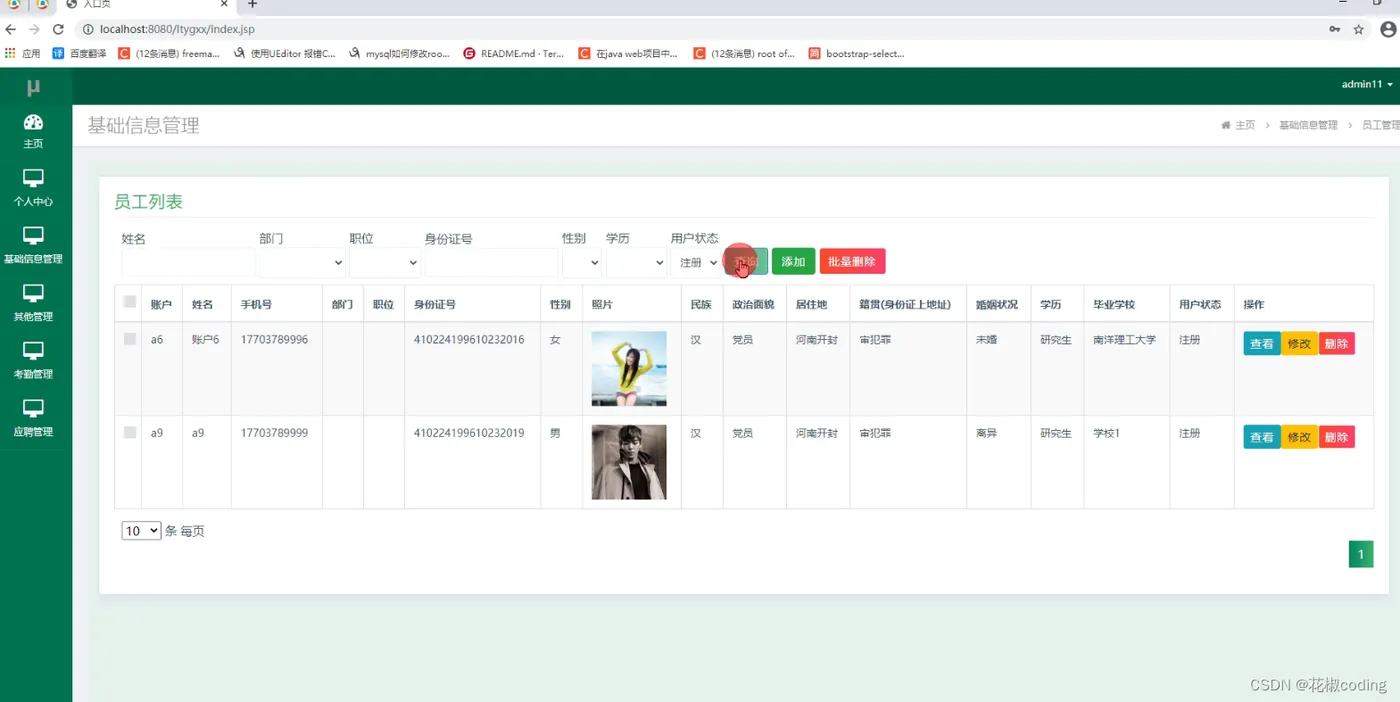This screenshot has height=702, width=1400.
Task: Check the checkbox for row a6
Action: 130,340
